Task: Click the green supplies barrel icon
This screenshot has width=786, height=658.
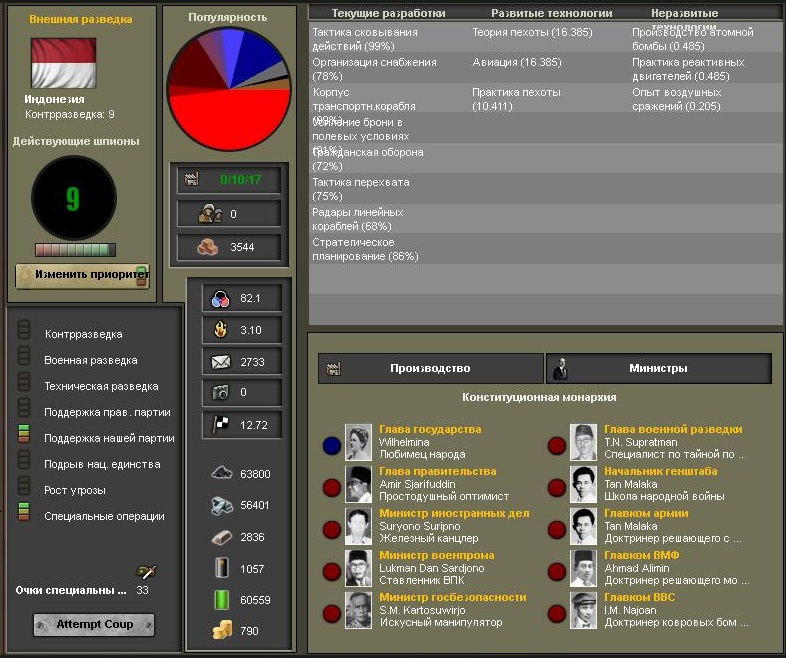Action: [x=222, y=600]
